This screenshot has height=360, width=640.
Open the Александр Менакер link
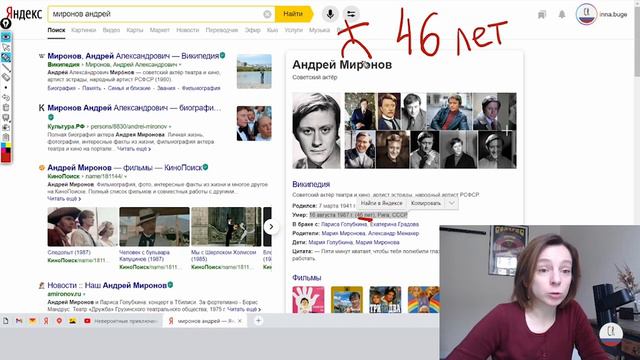coord(393,233)
